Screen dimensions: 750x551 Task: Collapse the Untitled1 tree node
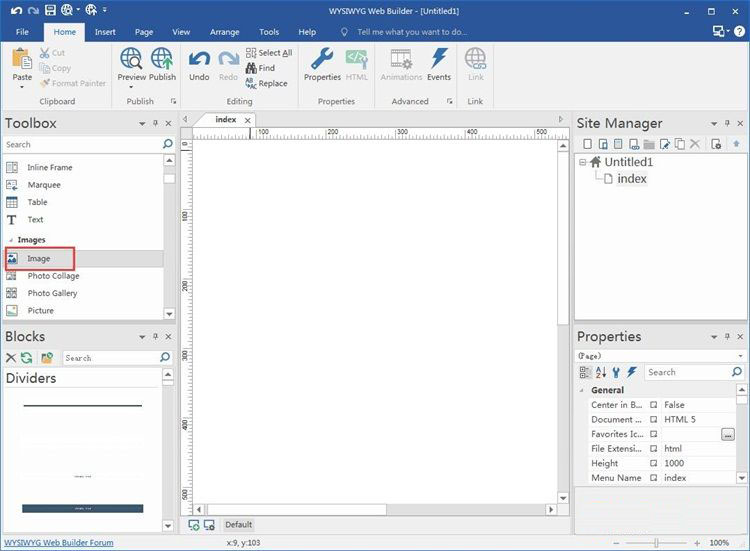click(583, 162)
